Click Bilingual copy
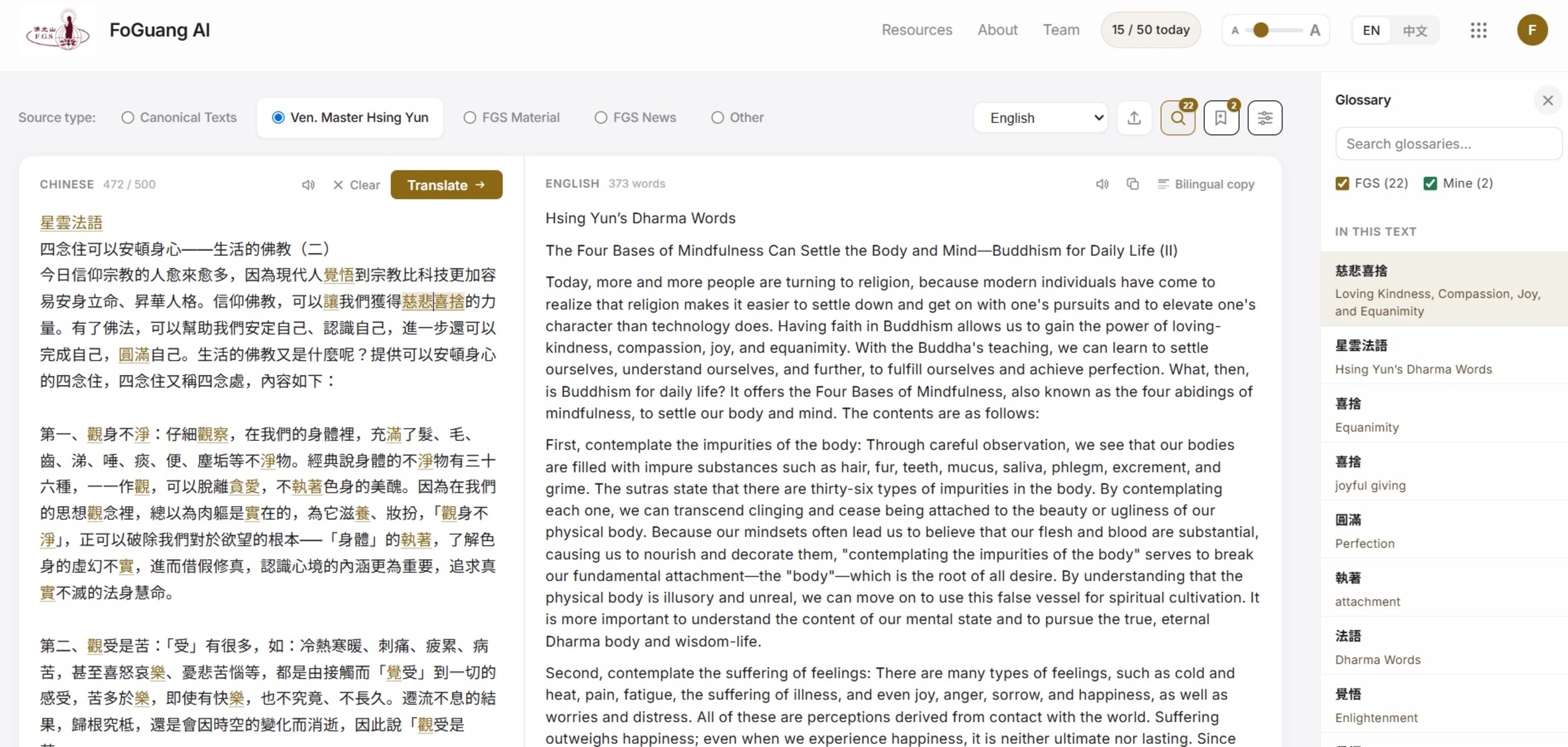This screenshot has width=1568, height=747. coord(1206,184)
